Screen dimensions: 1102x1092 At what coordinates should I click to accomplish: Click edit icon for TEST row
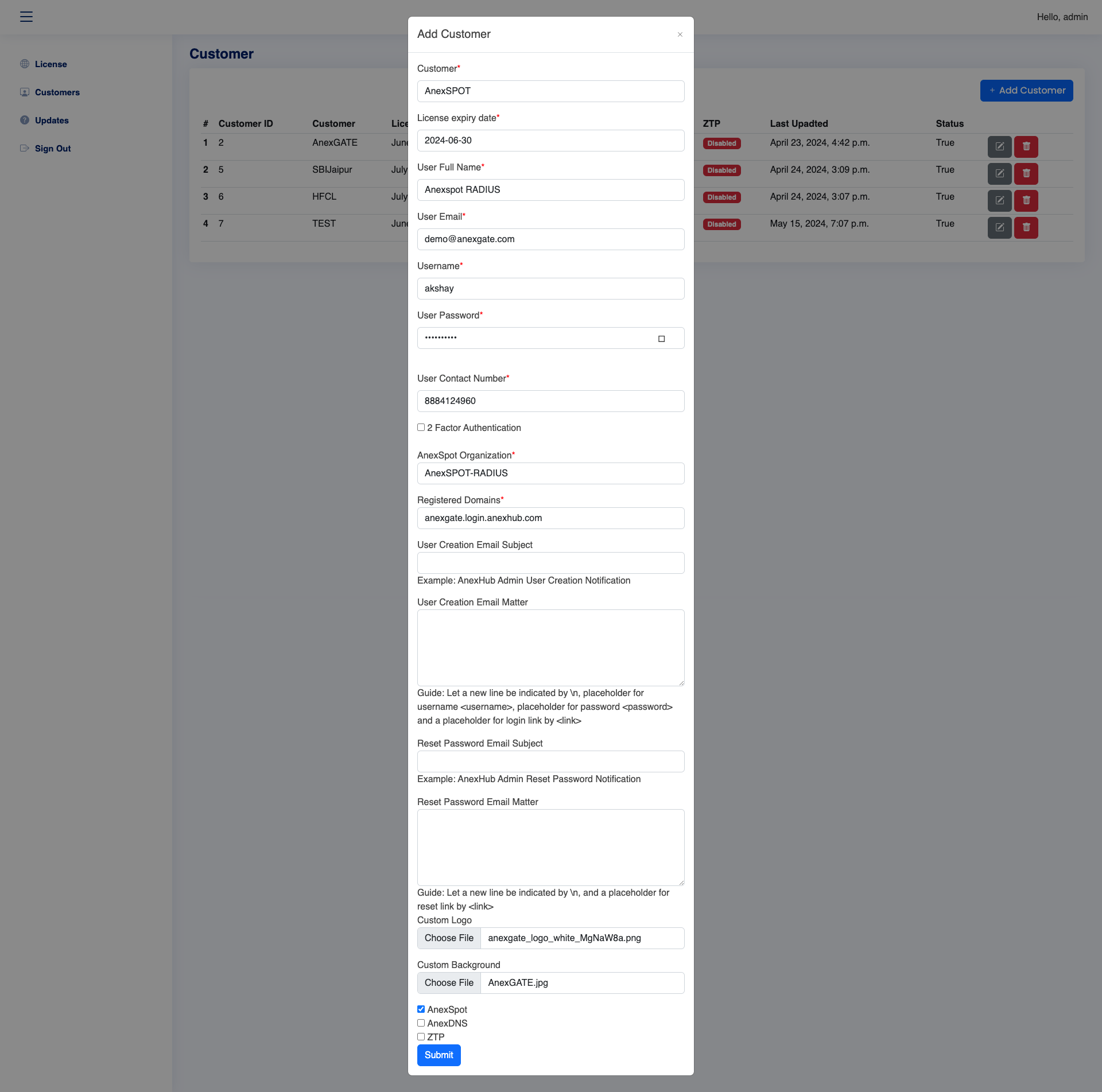pos(999,227)
